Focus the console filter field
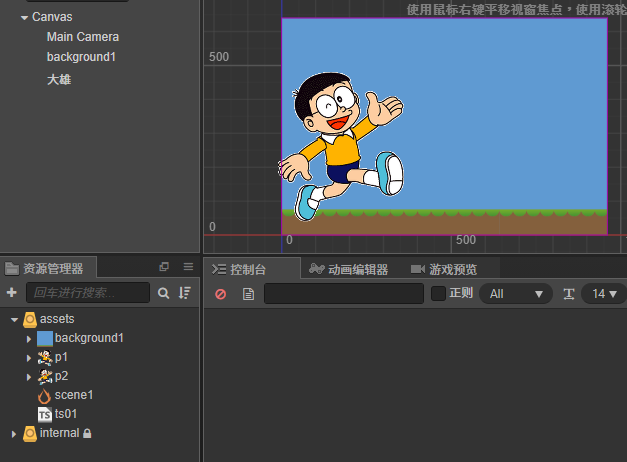Screen dimensions: 627x462 [x=344, y=294]
